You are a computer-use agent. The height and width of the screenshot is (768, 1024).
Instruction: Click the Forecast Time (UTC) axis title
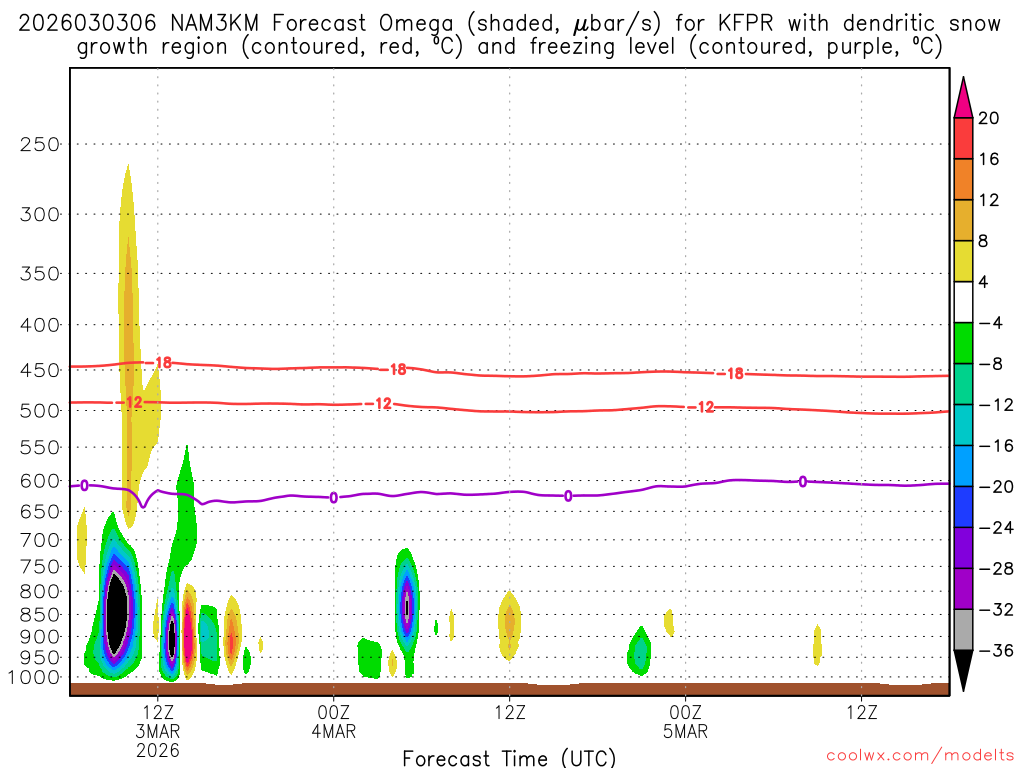[x=509, y=758]
